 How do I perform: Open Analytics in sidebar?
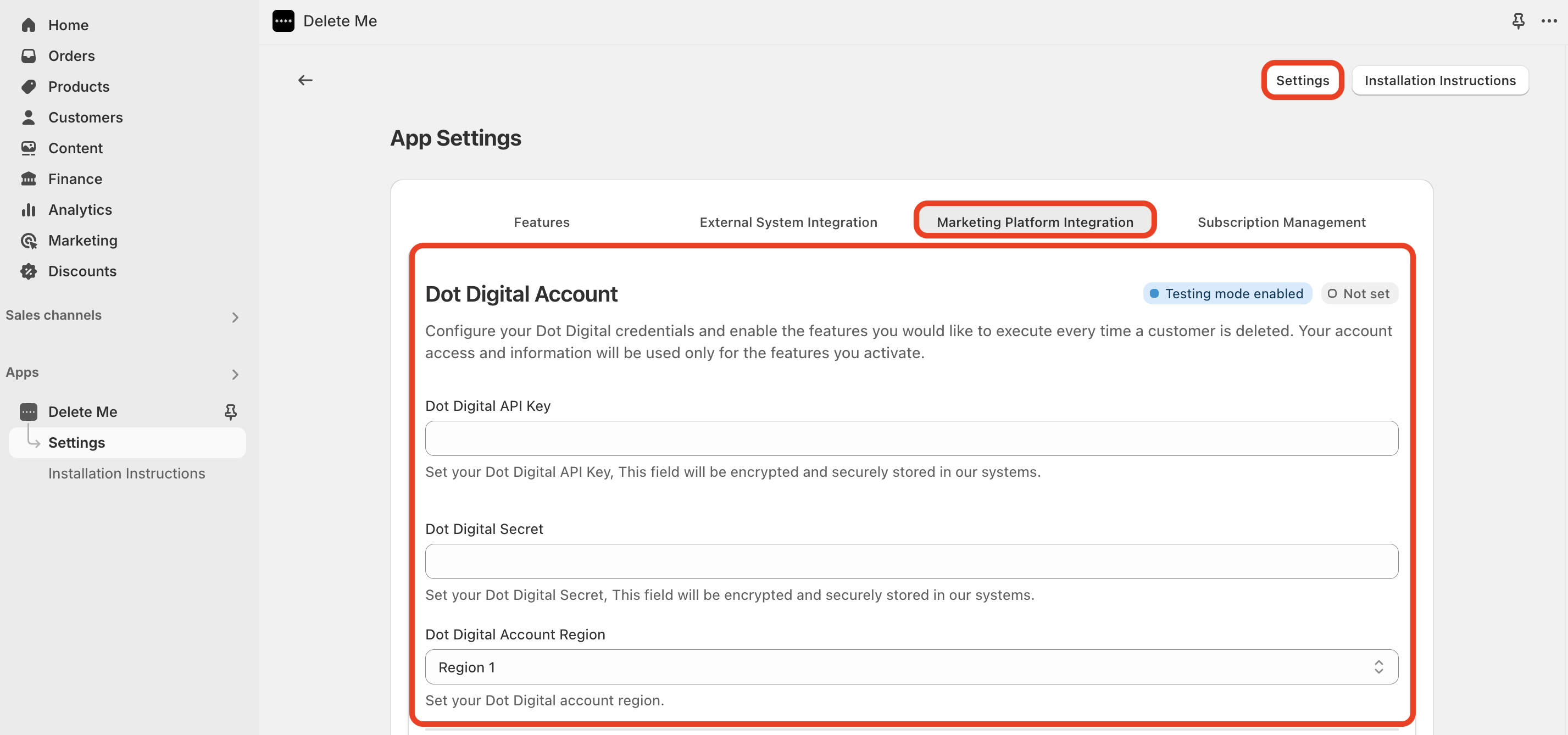80,210
